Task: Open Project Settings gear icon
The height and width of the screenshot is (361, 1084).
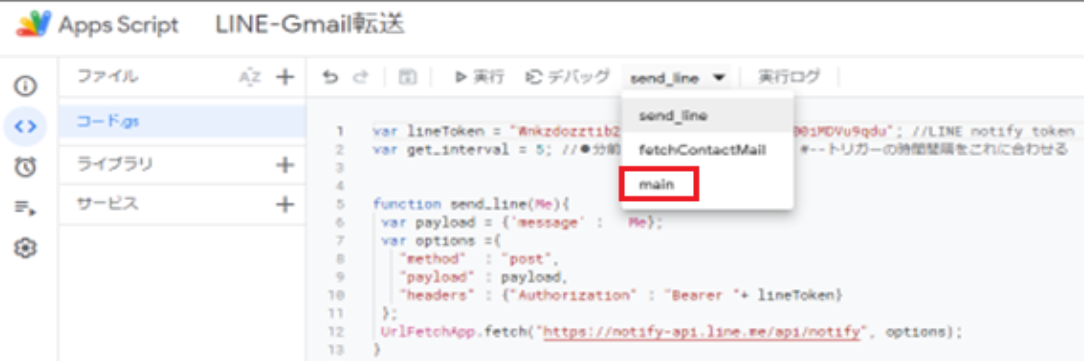Action: (26, 248)
